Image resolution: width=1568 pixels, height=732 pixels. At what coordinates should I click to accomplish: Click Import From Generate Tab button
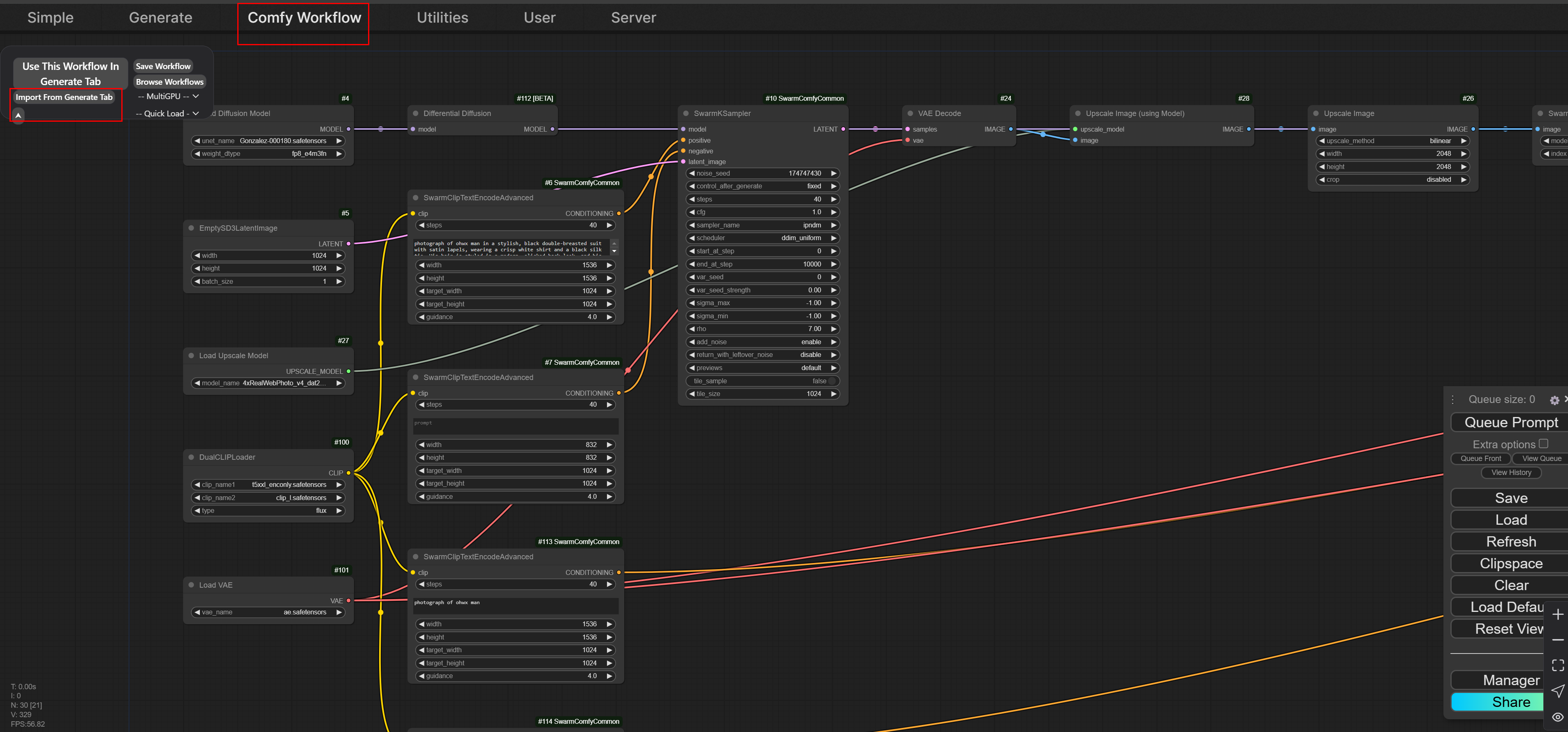(64, 97)
